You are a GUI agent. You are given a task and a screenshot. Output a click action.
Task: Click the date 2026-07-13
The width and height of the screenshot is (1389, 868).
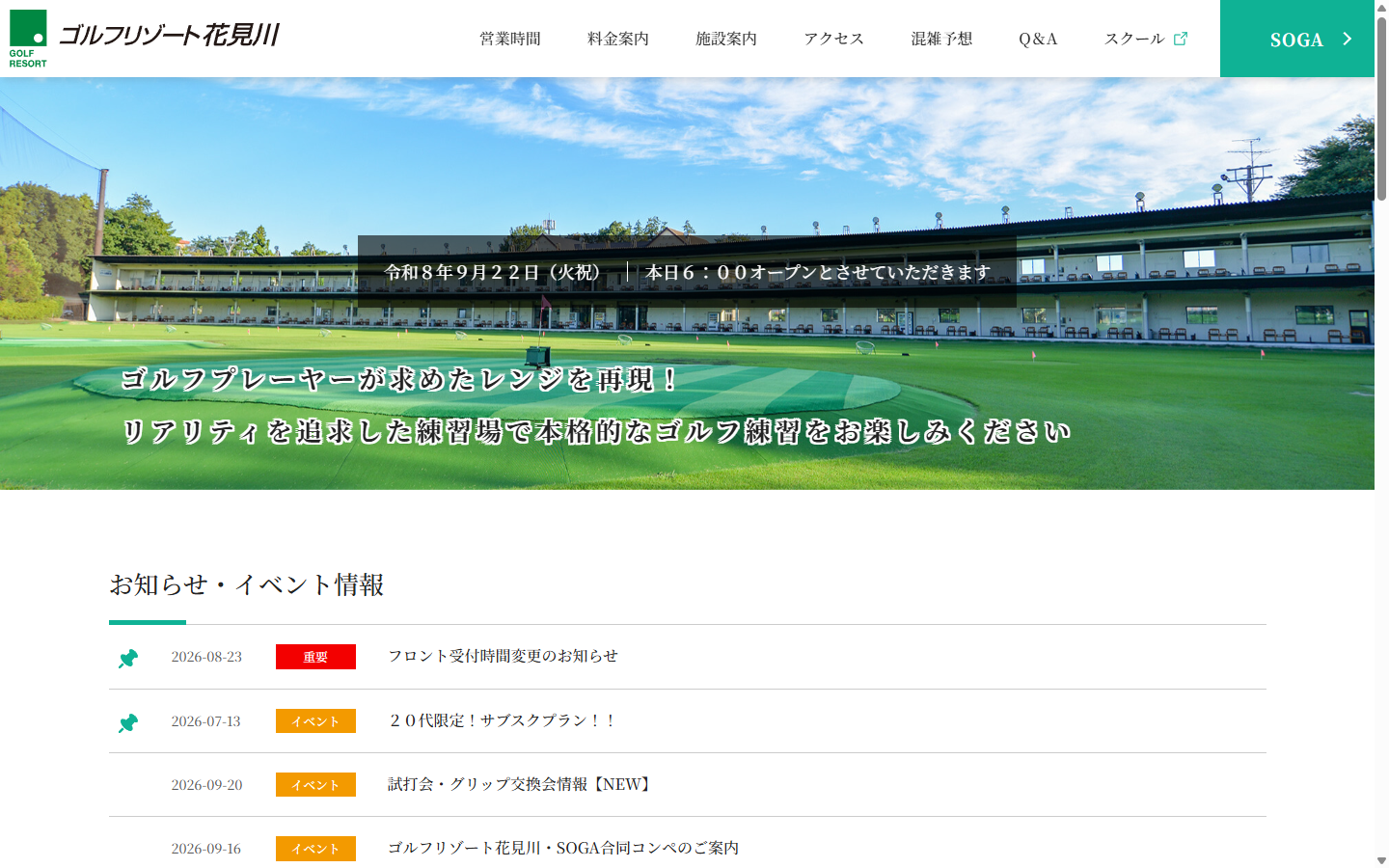[x=206, y=721]
